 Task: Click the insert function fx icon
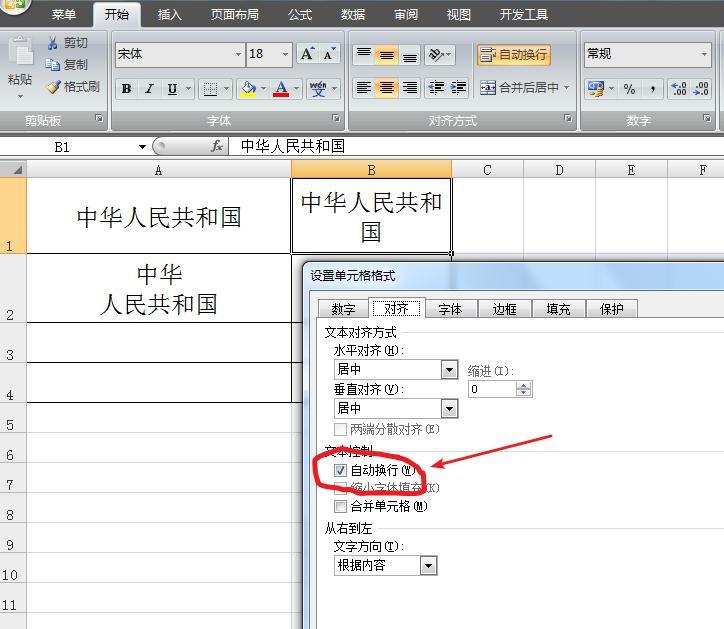(x=217, y=146)
